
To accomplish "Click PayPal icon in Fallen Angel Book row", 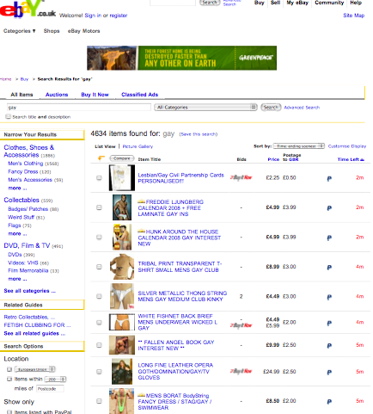I will pos(329,346).
